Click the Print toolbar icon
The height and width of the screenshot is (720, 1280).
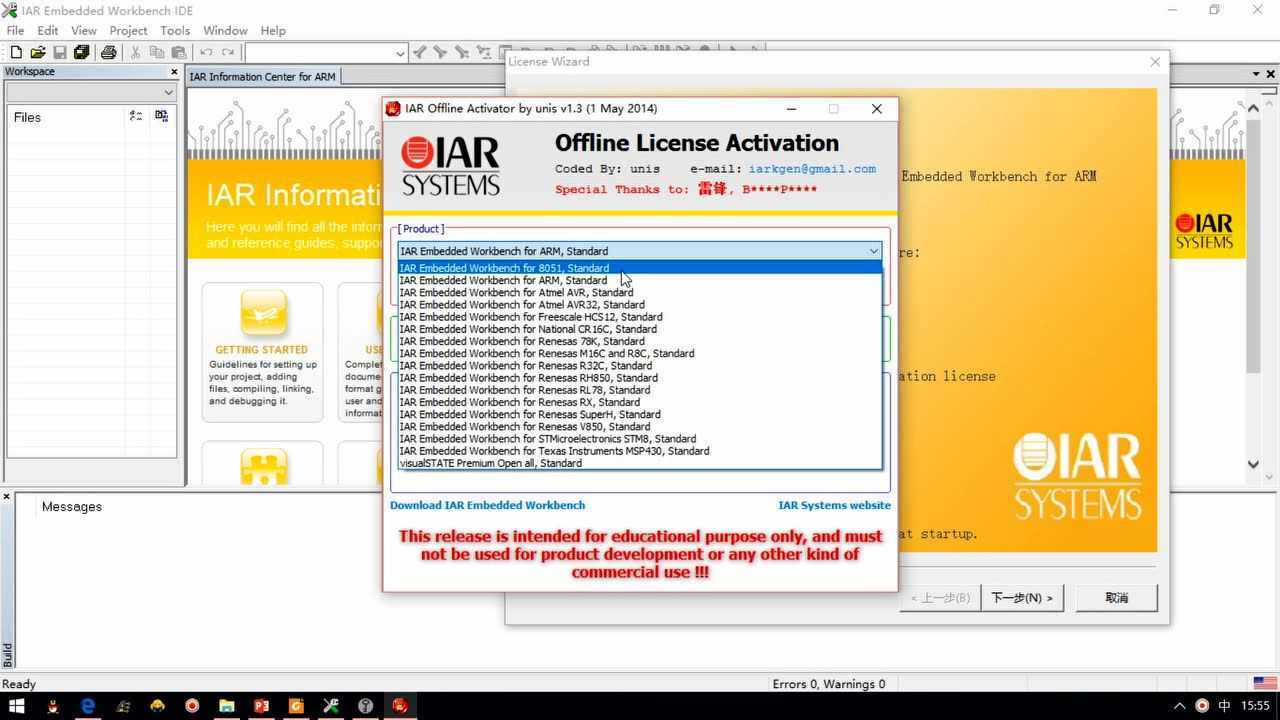pyautogui.click(x=109, y=52)
